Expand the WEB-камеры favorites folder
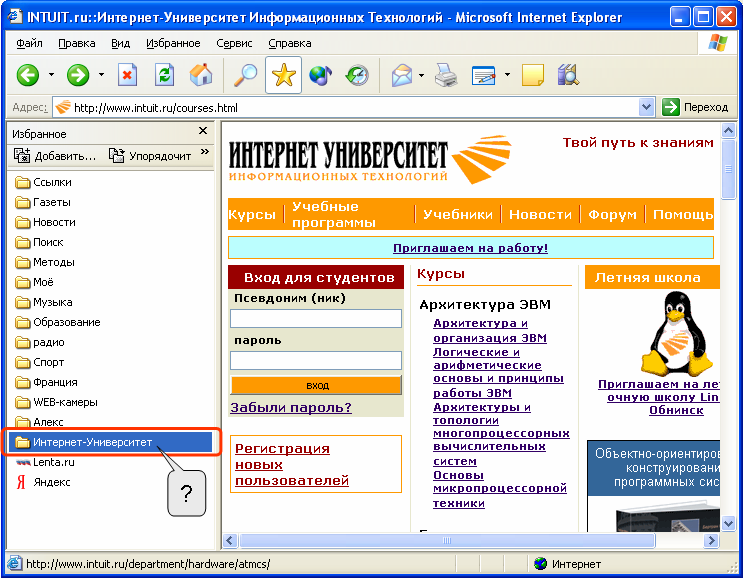This screenshot has height=578, width=743. [56, 402]
